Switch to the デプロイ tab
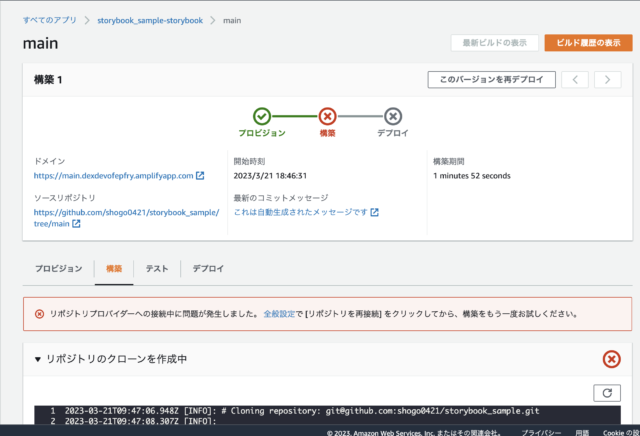The image size is (640, 436). coord(208,269)
